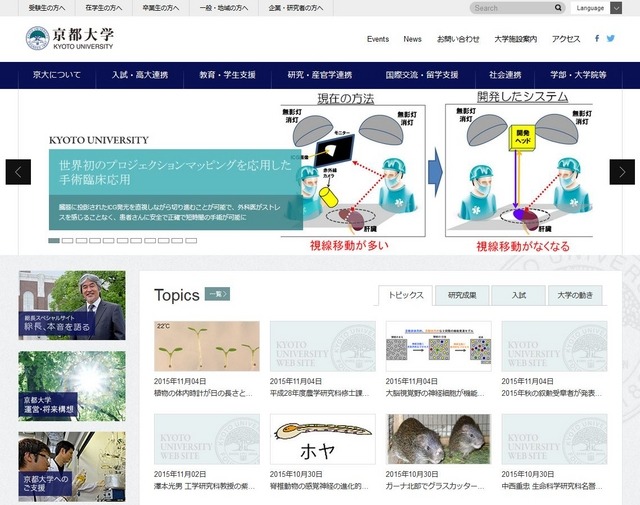Open the 大学施設案内 link

tap(516, 39)
